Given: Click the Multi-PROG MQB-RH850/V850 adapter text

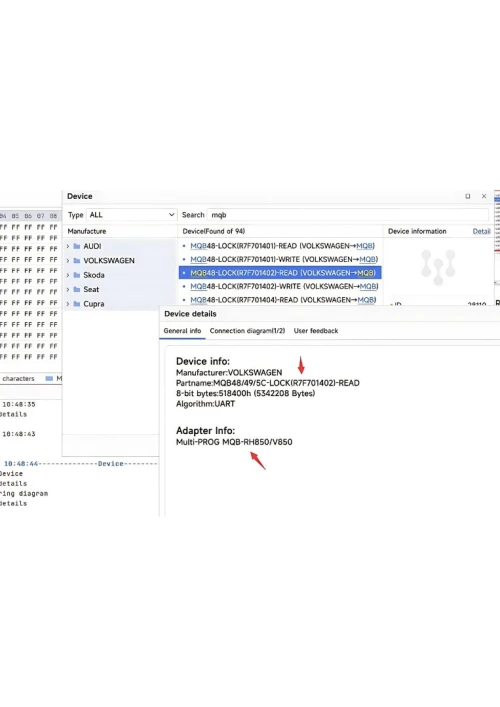Looking at the screenshot, I should point(234,442).
